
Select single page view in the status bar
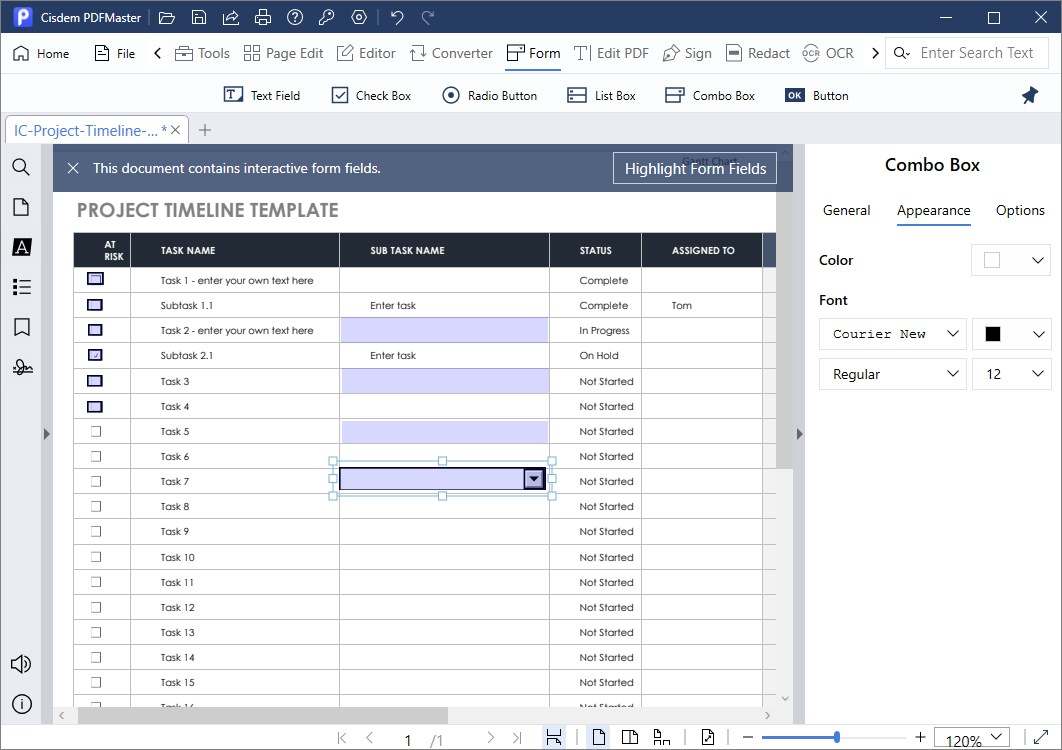[x=599, y=737]
